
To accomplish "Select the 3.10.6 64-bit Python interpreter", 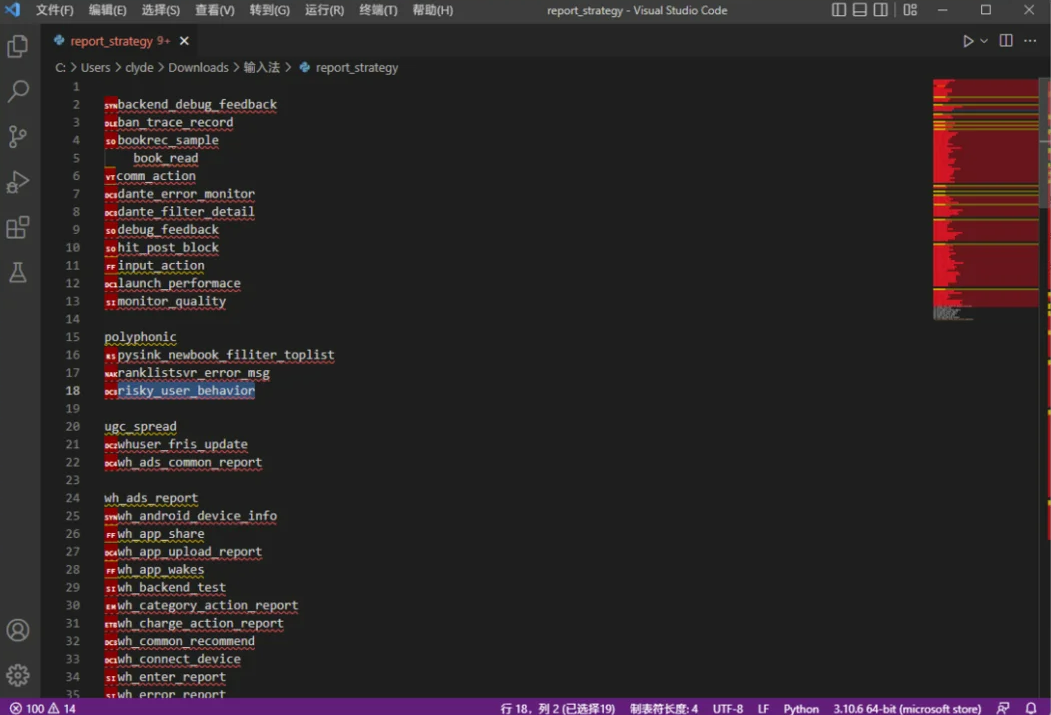I will pyautogui.click(x=907, y=708).
